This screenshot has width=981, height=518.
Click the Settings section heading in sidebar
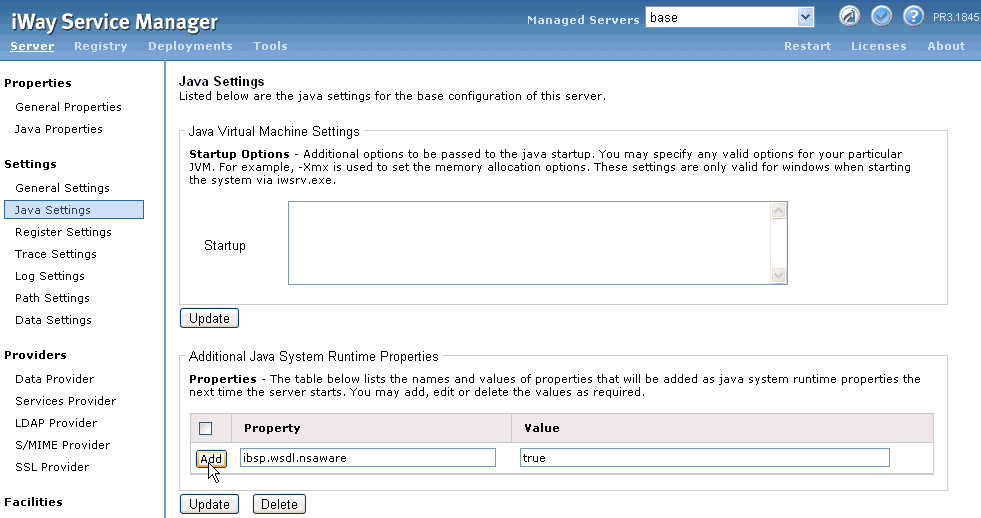pos(30,164)
